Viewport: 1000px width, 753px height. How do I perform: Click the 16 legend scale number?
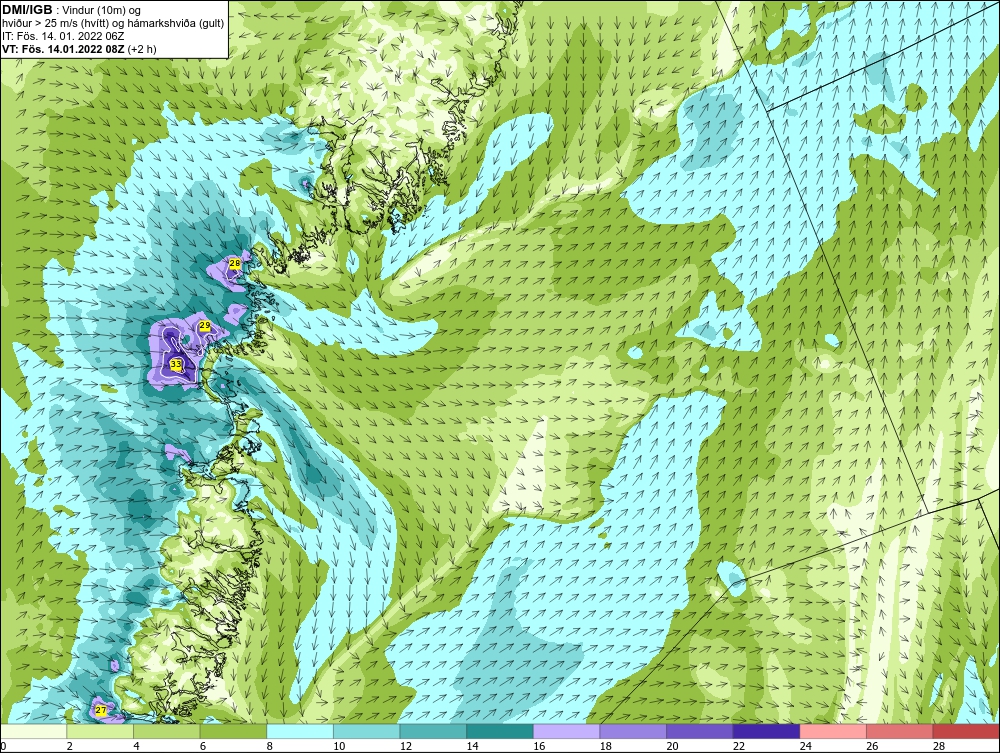point(539,746)
